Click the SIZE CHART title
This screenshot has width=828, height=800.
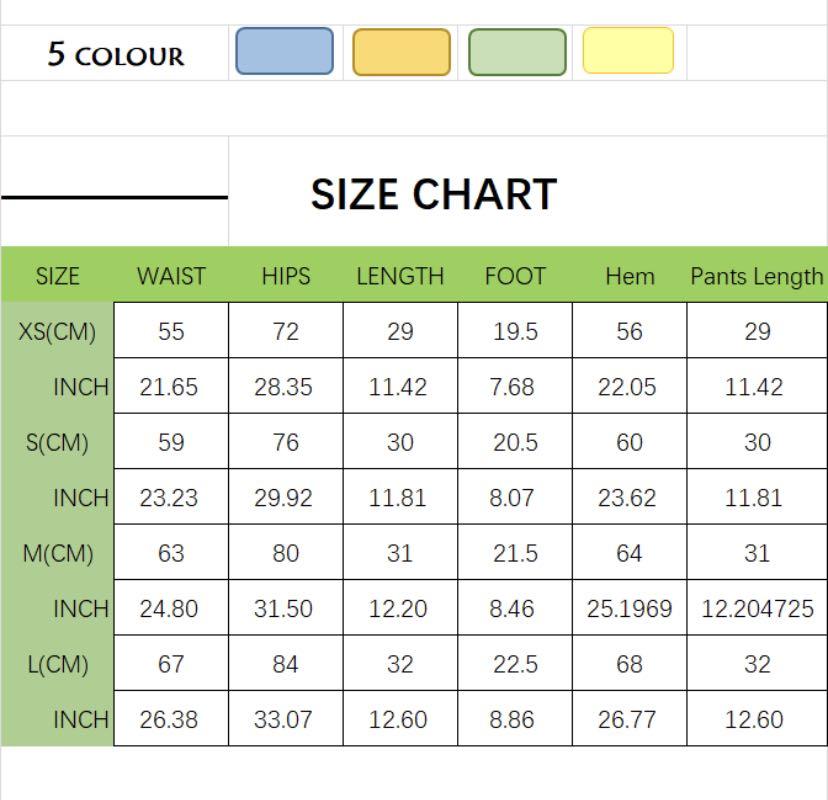coord(433,194)
